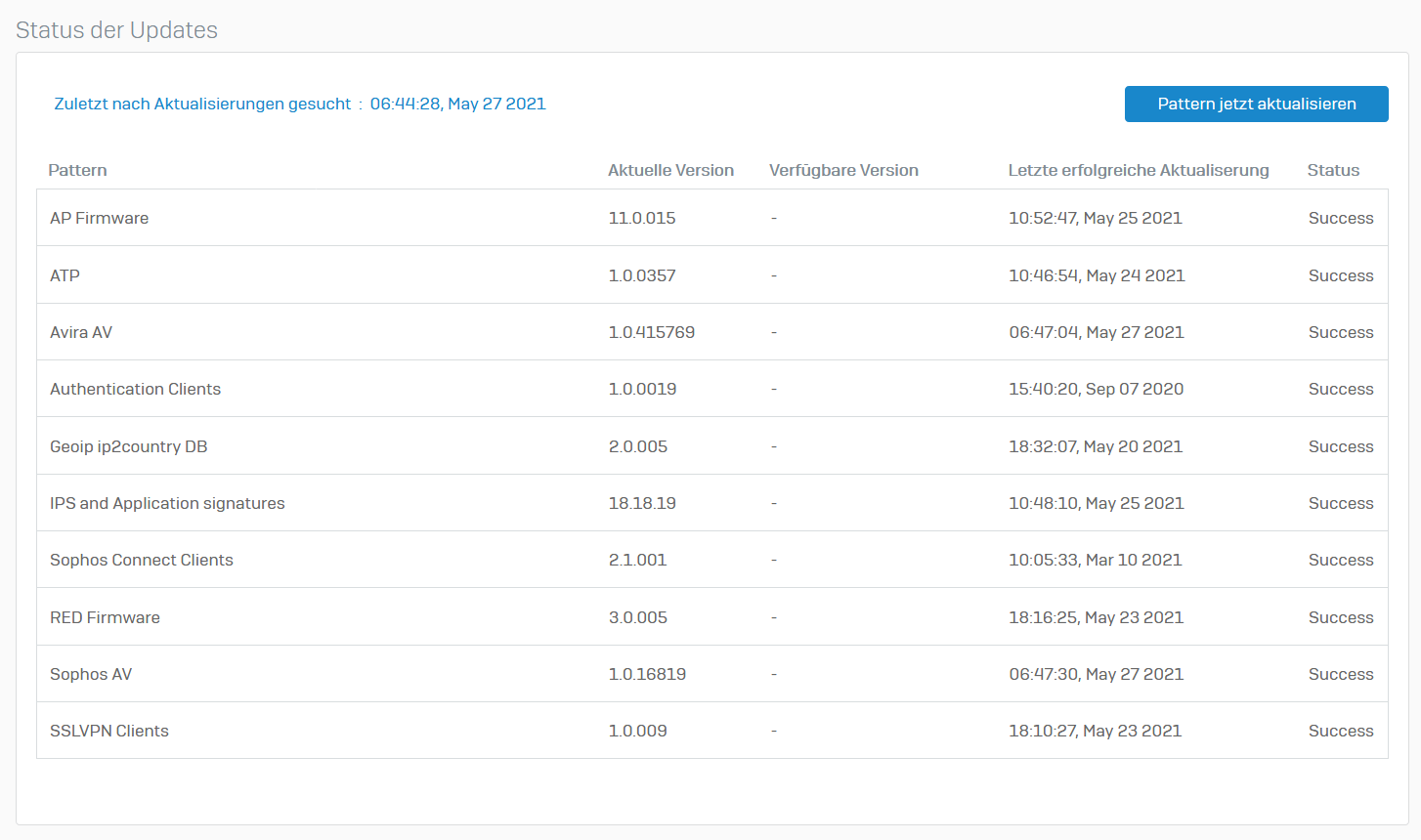The image size is (1421, 840).
Task: Click the 'Letzte erfolgreiche Aktualiserung' column header
Action: tap(1139, 170)
